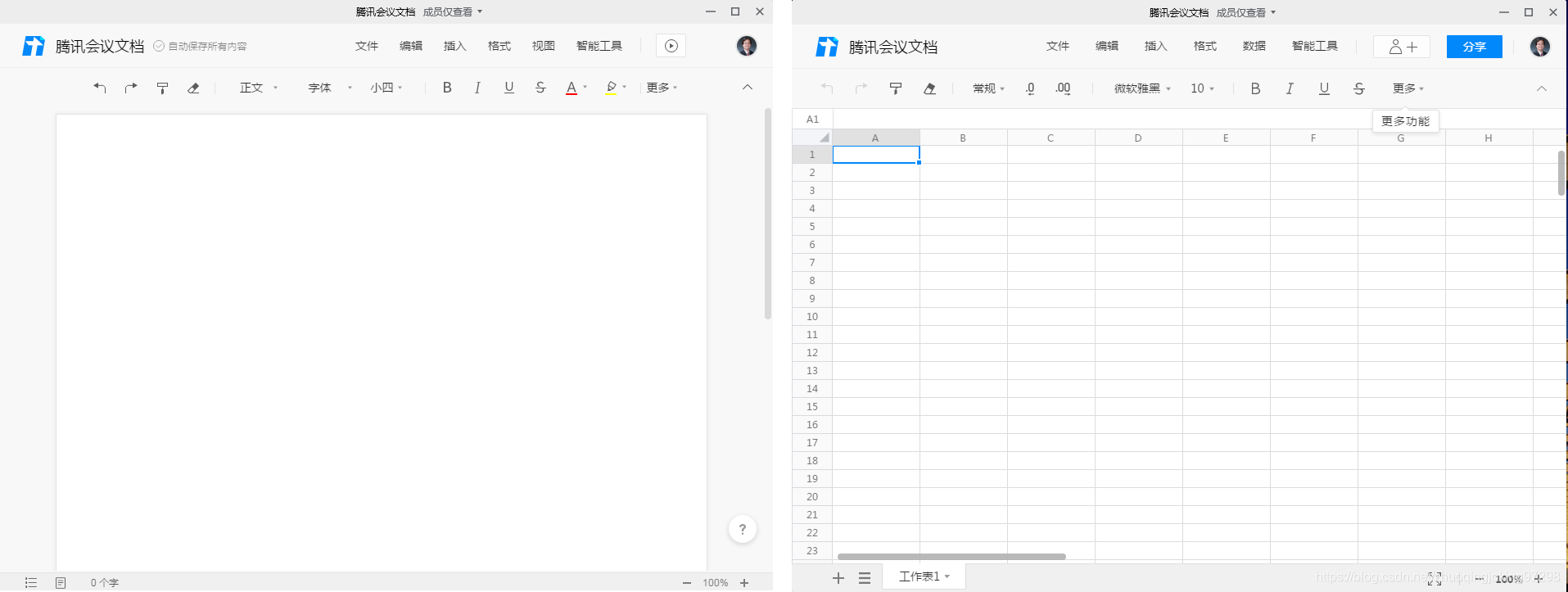Open highlight color dropdown arrow in document
The height and width of the screenshot is (592, 1568).
tap(624, 88)
